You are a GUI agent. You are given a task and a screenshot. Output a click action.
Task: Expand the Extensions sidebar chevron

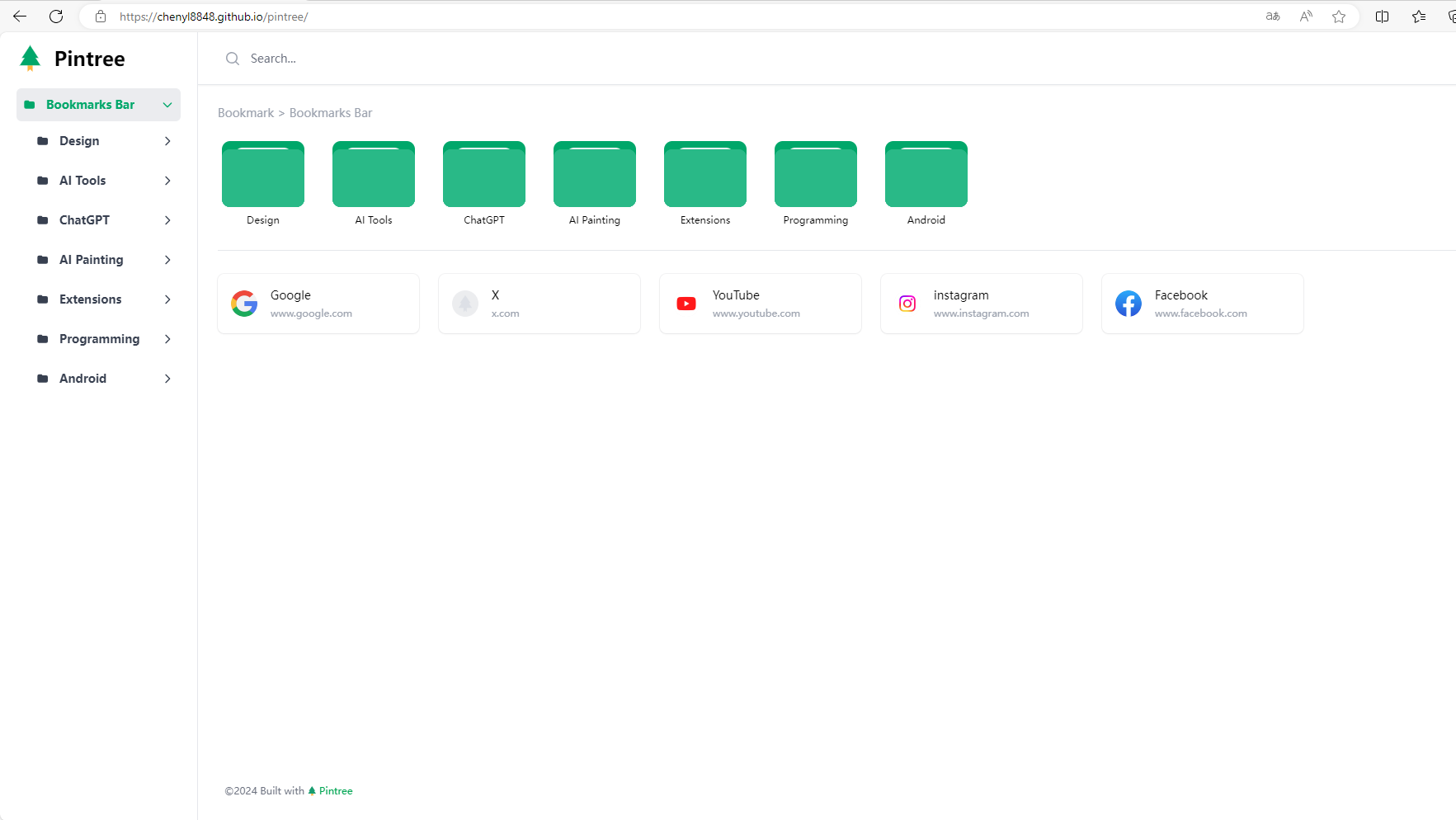click(x=167, y=299)
